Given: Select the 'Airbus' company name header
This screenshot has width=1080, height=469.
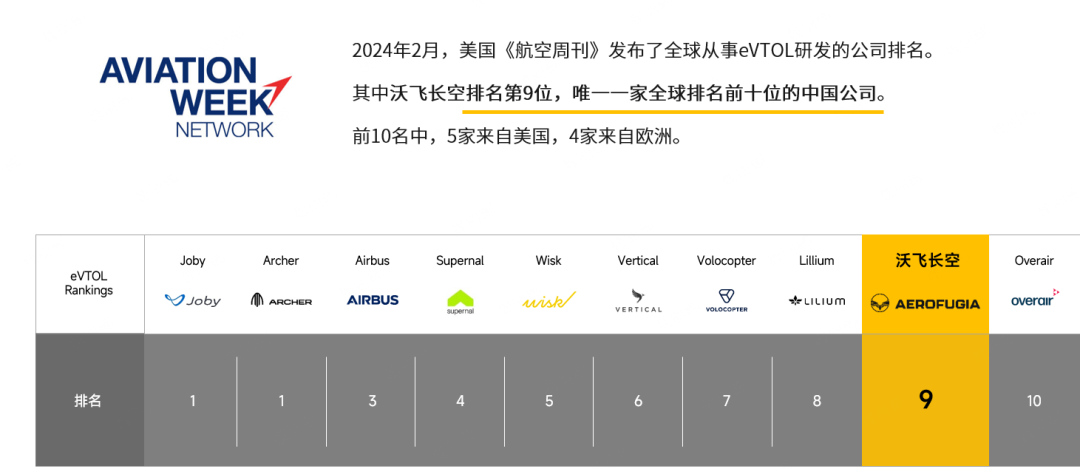Looking at the screenshot, I should click(x=373, y=261).
